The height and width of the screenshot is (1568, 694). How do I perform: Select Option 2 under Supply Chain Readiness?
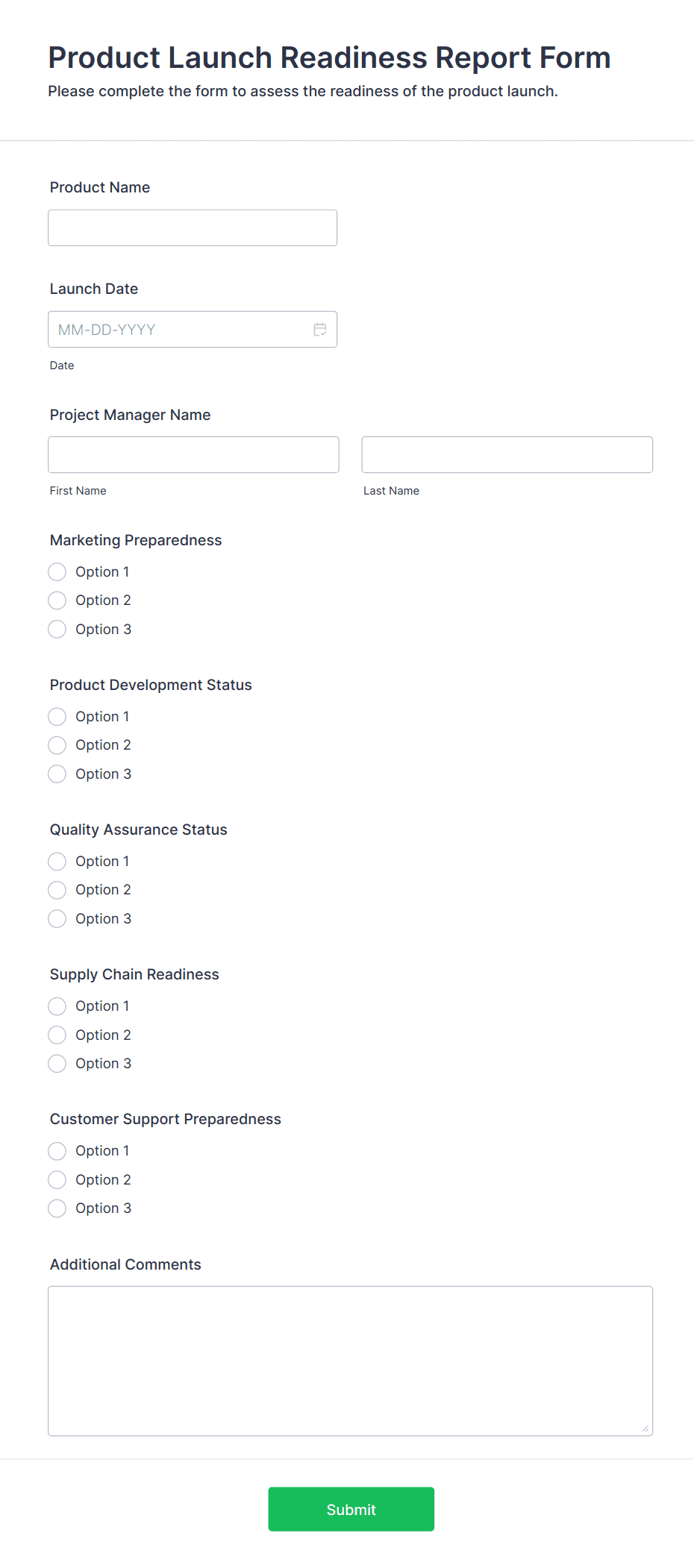pos(57,1035)
